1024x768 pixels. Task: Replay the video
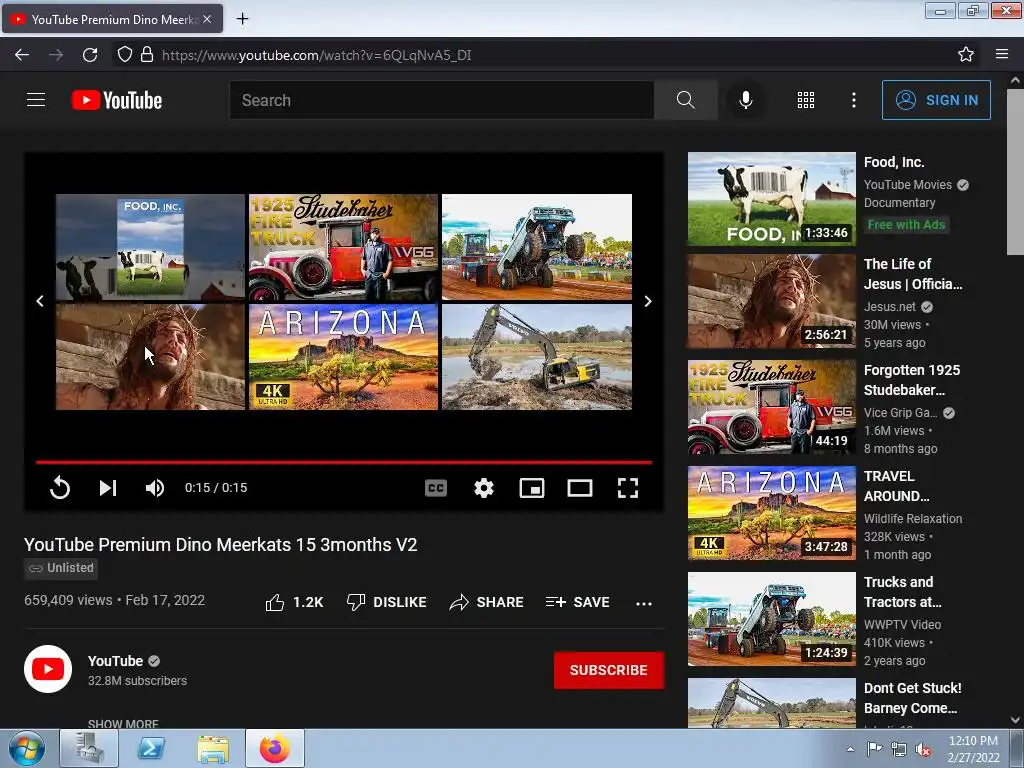(x=59, y=488)
